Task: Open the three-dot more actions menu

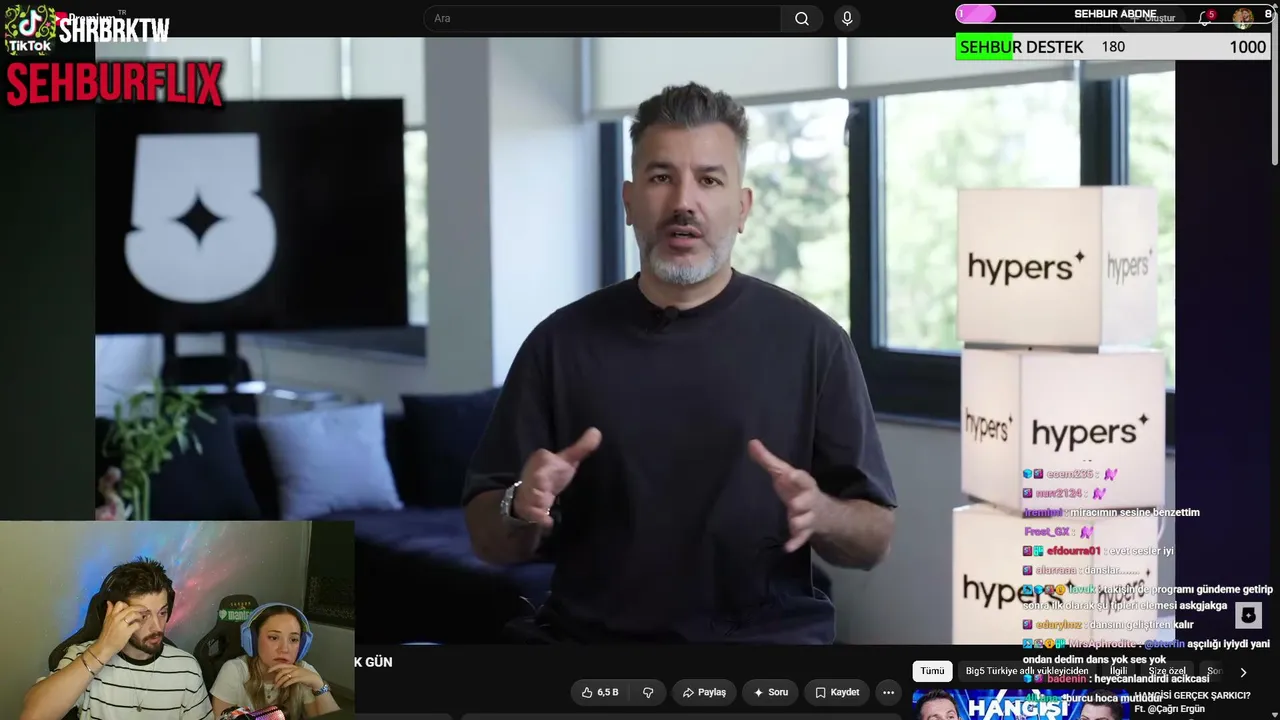Action: 888,692
